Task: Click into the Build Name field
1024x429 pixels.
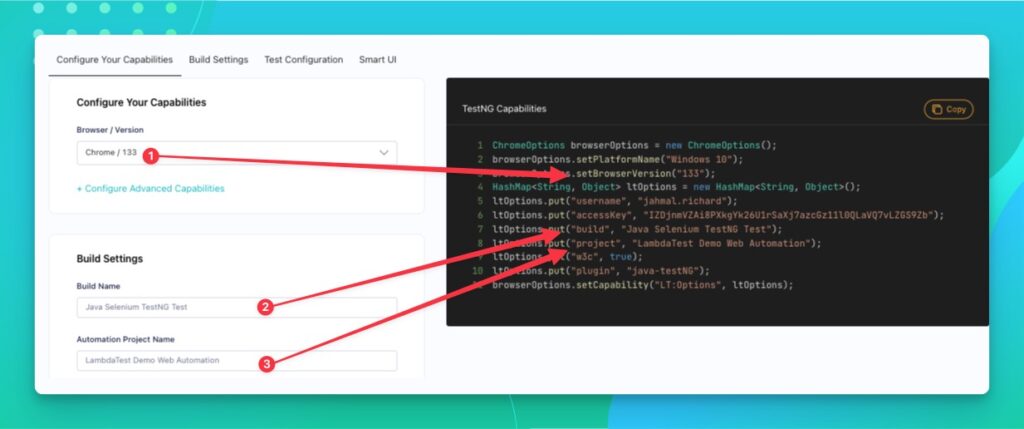Action: tap(236, 307)
